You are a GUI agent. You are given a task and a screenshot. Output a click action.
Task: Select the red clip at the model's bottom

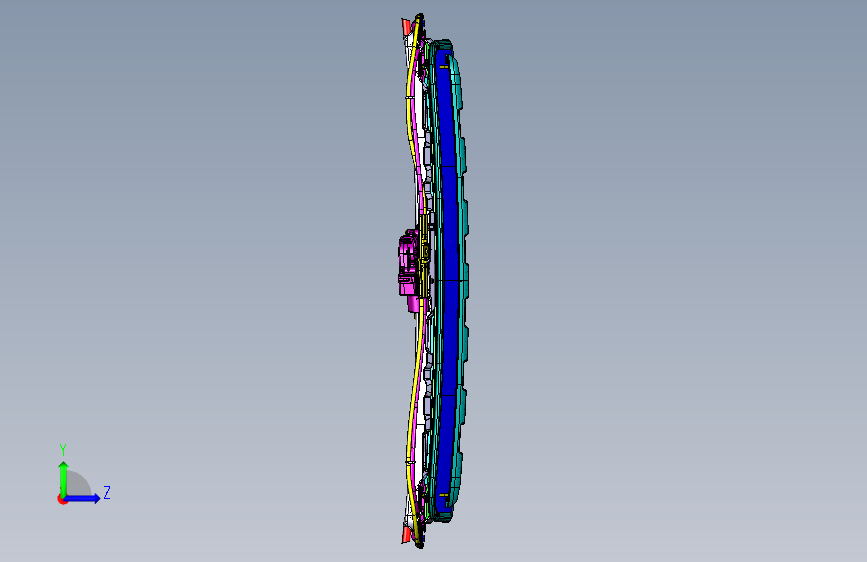point(407,534)
